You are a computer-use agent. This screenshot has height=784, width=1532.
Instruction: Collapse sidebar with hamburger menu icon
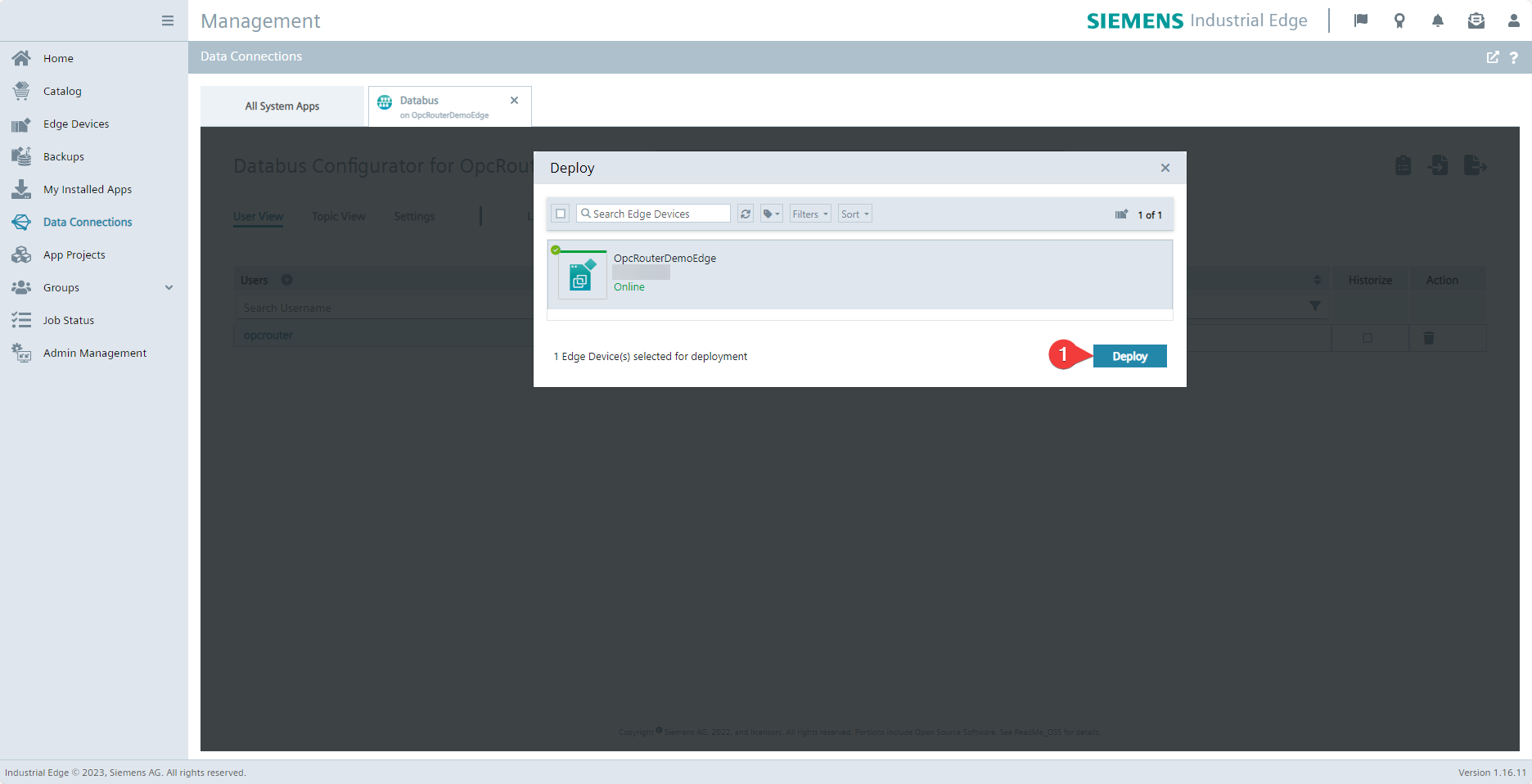click(168, 20)
